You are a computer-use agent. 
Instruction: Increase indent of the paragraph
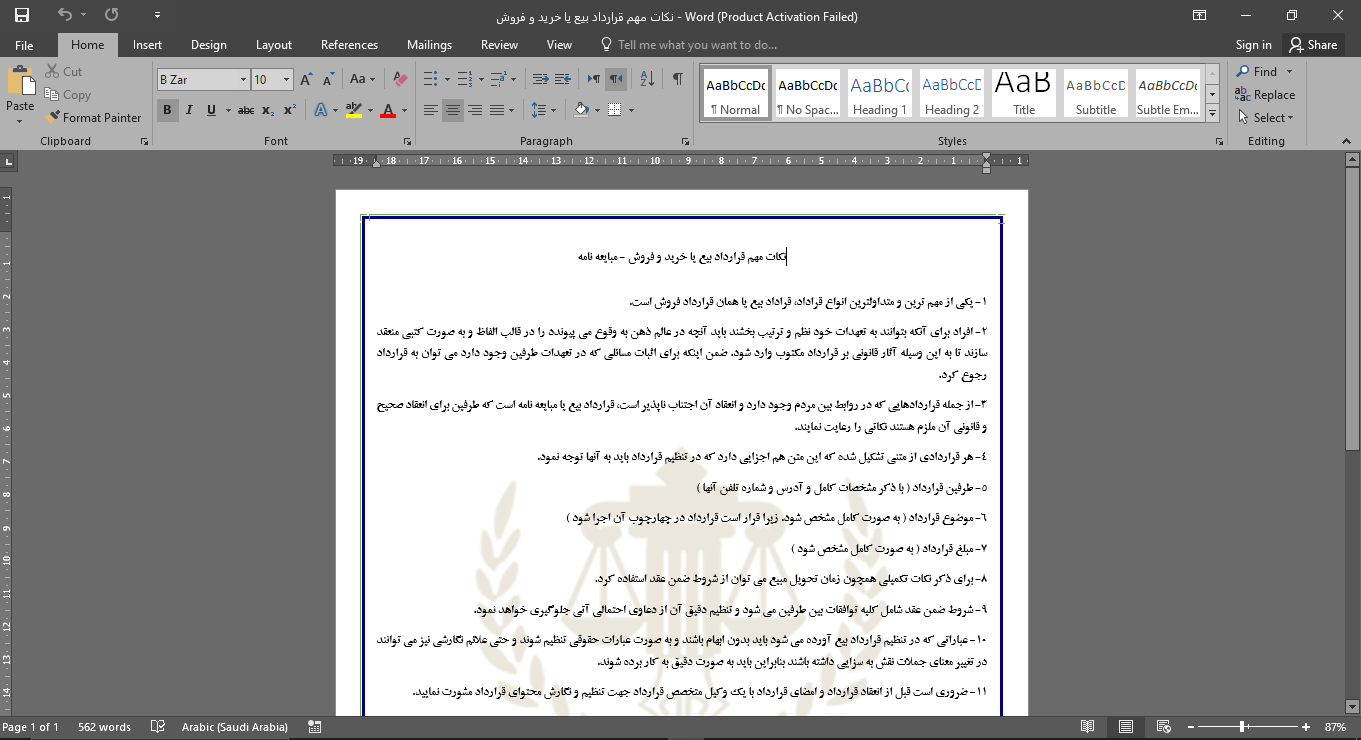(x=565, y=80)
